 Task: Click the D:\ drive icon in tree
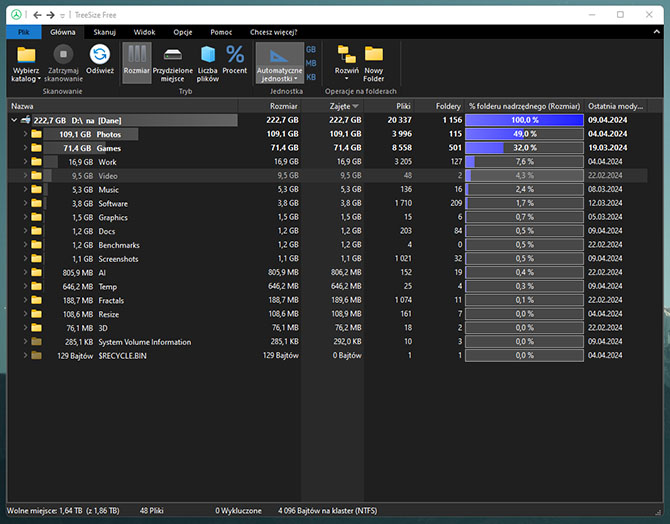(x=26, y=120)
